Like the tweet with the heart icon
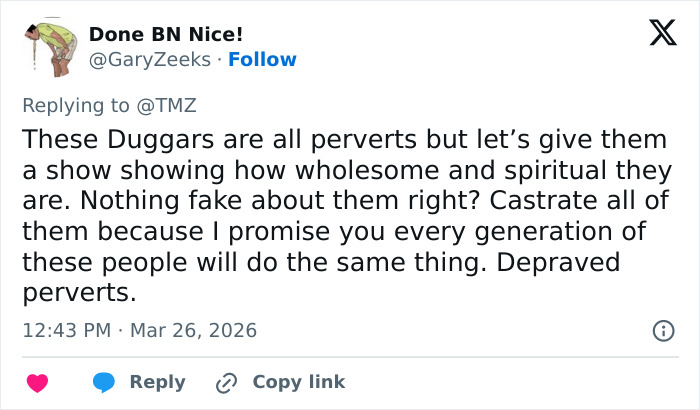 coord(38,382)
